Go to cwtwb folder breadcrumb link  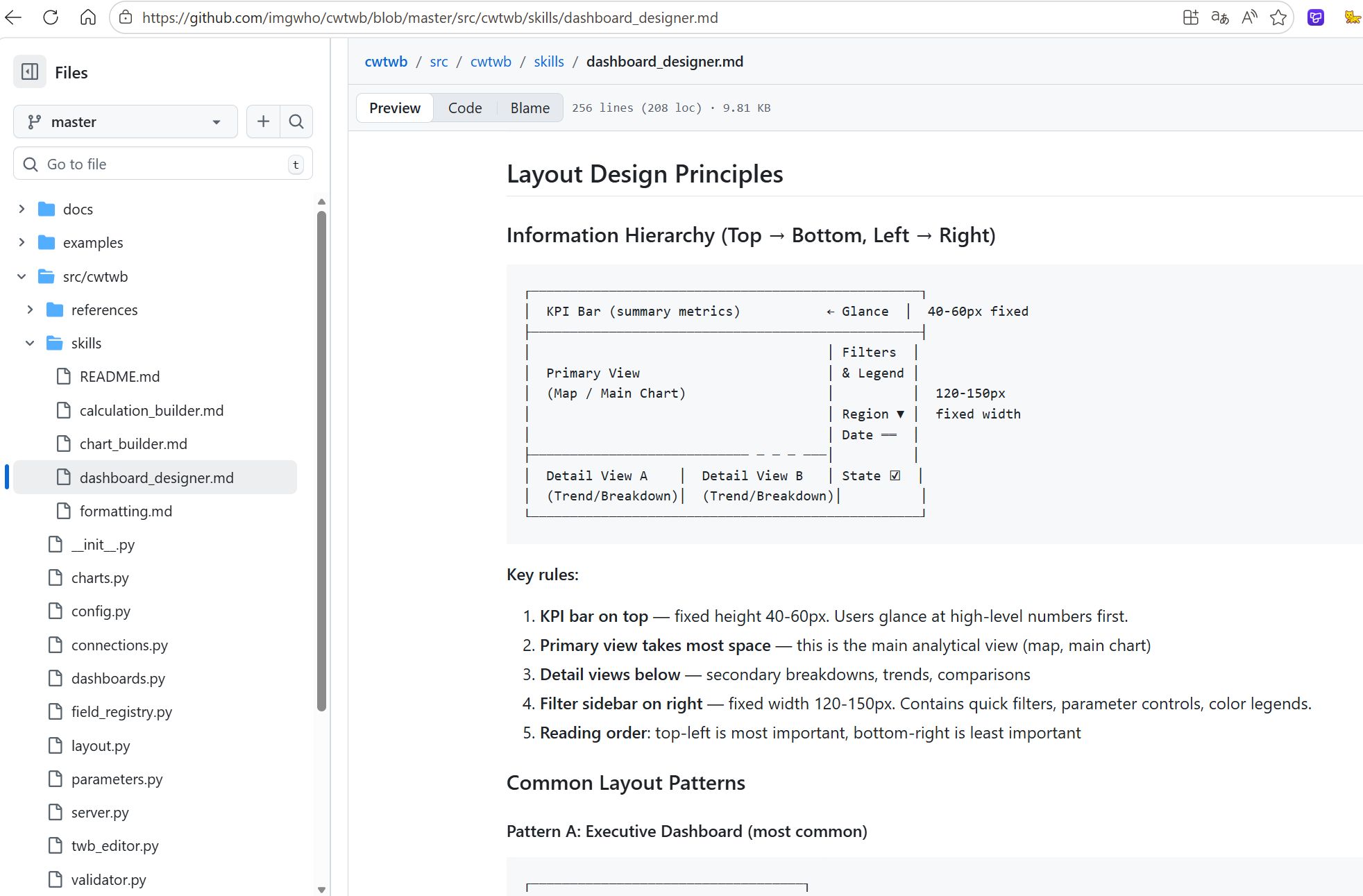(x=491, y=62)
